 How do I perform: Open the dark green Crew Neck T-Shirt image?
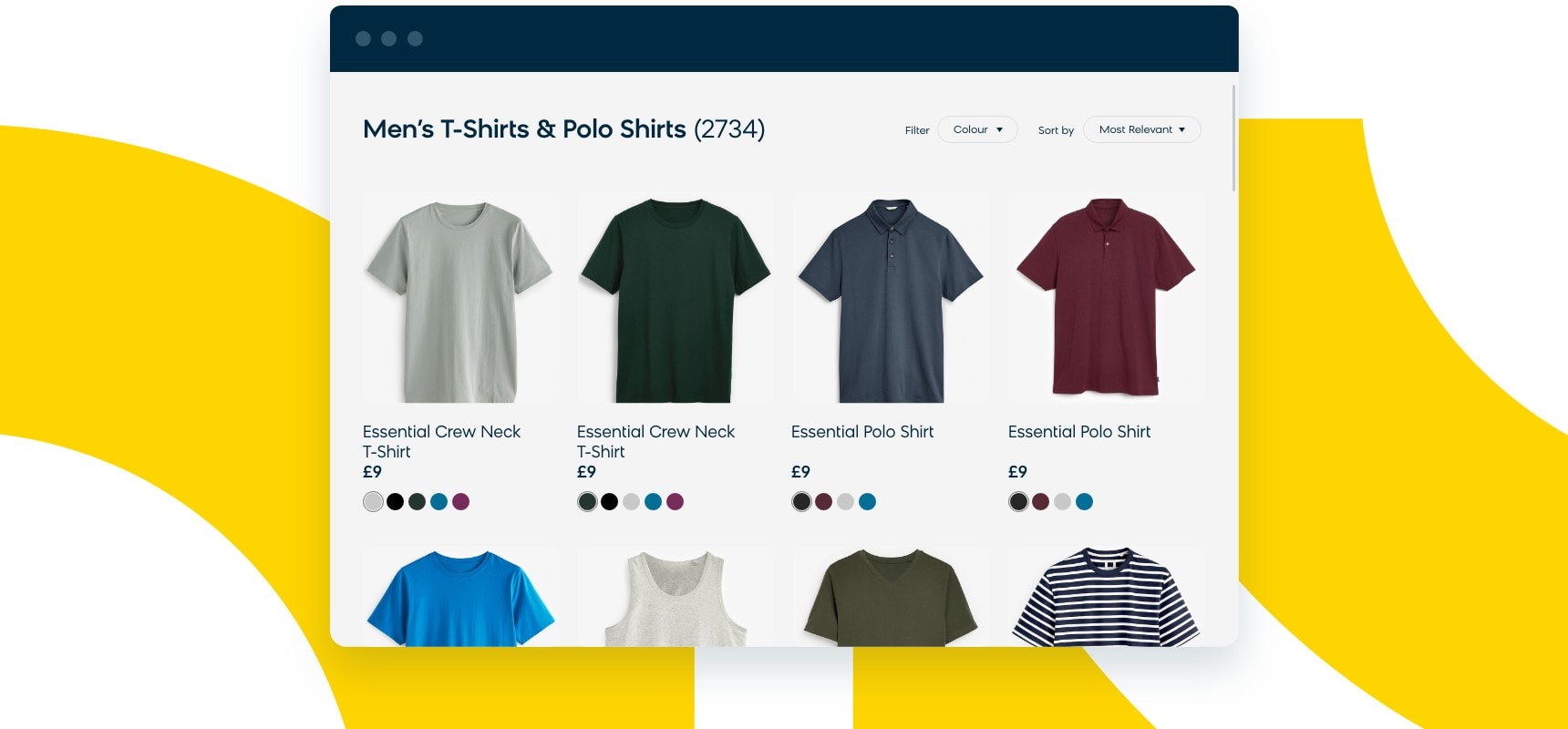pos(676,298)
